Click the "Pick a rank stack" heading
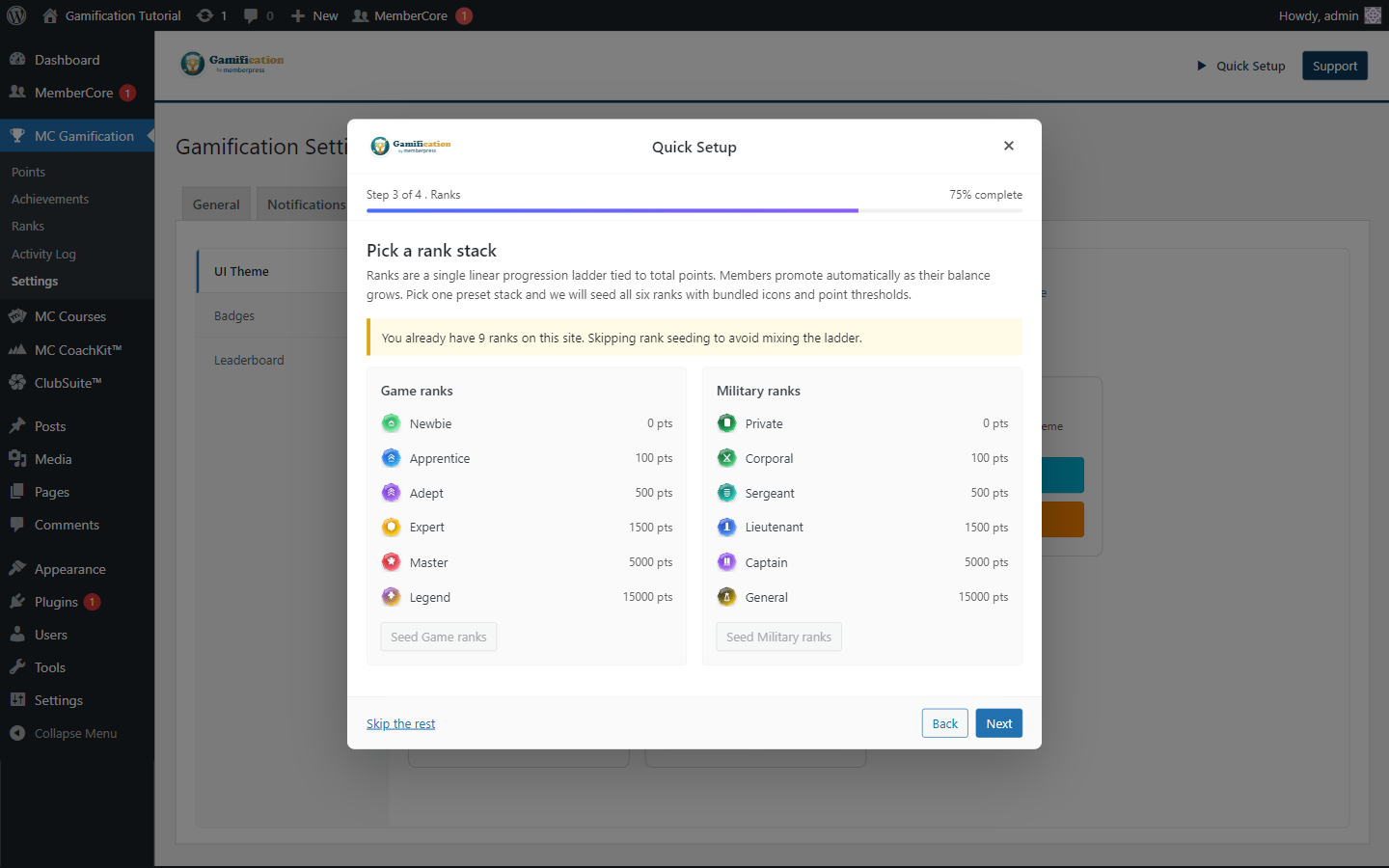The height and width of the screenshot is (868, 1389). coord(431,251)
